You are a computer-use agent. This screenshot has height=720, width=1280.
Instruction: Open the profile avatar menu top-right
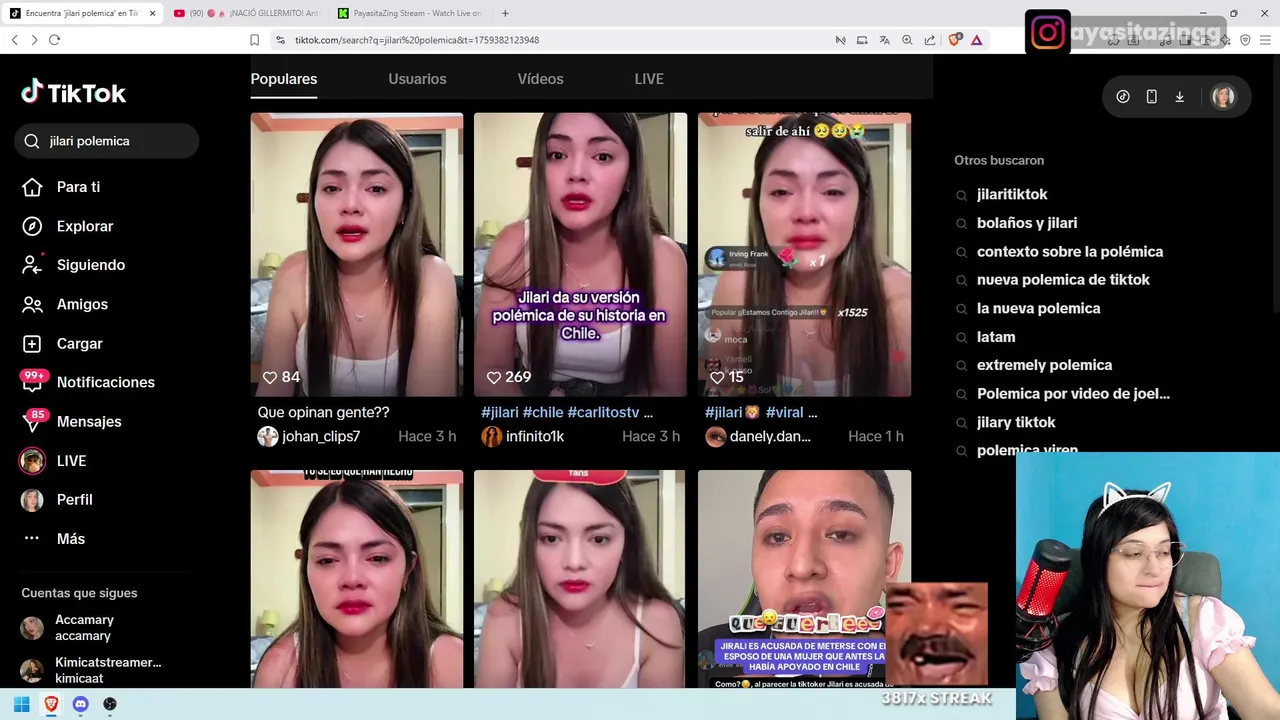tap(1223, 97)
